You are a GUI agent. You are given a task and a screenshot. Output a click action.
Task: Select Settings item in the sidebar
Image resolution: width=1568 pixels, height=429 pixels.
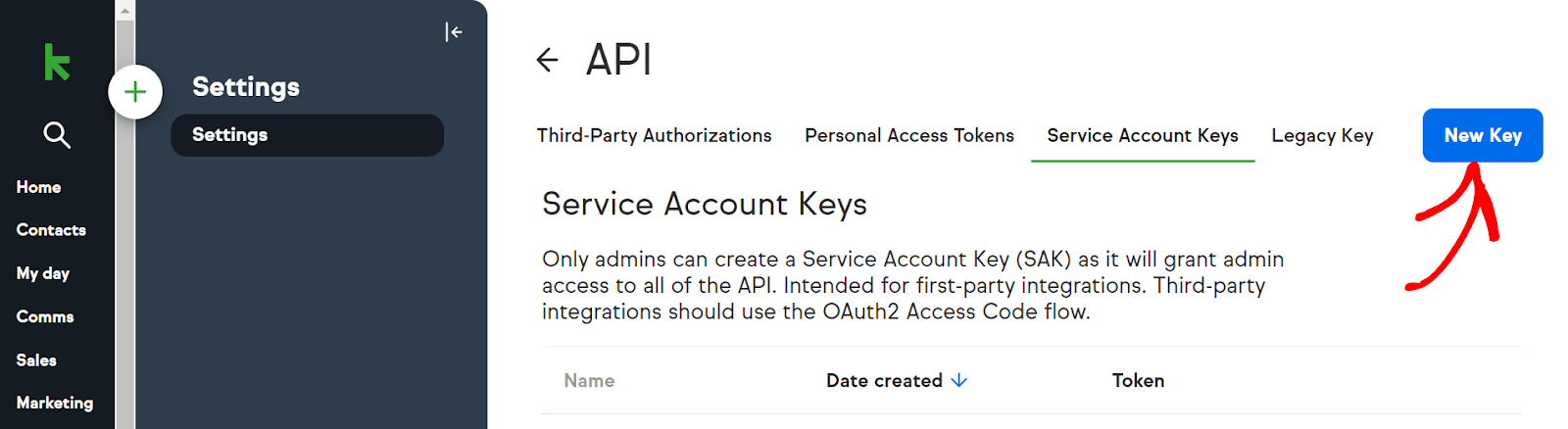coord(307,135)
